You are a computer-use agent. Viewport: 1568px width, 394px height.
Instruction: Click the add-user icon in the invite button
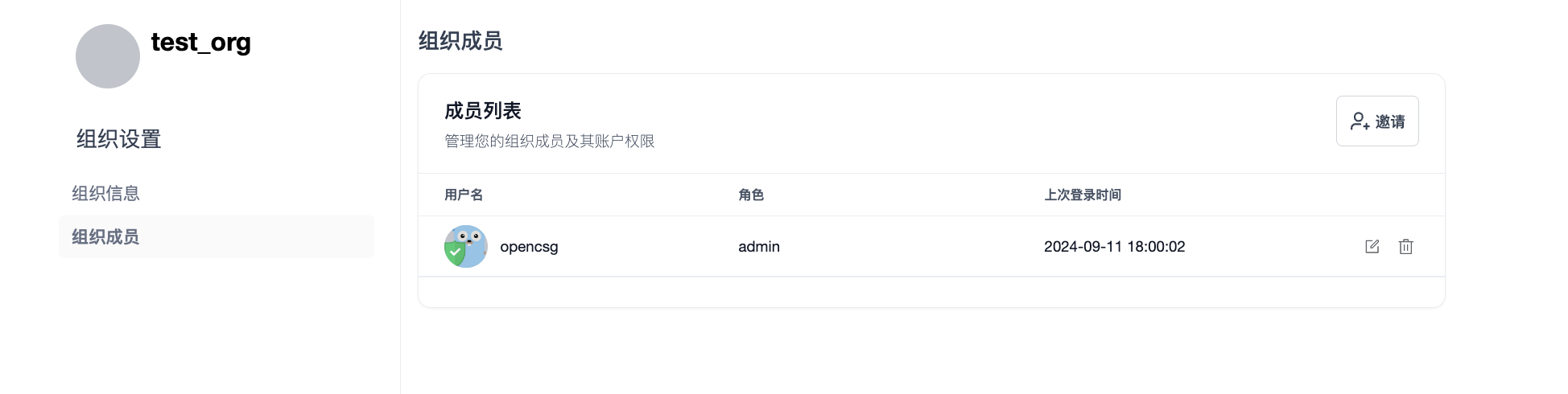click(x=1360, y=121)
